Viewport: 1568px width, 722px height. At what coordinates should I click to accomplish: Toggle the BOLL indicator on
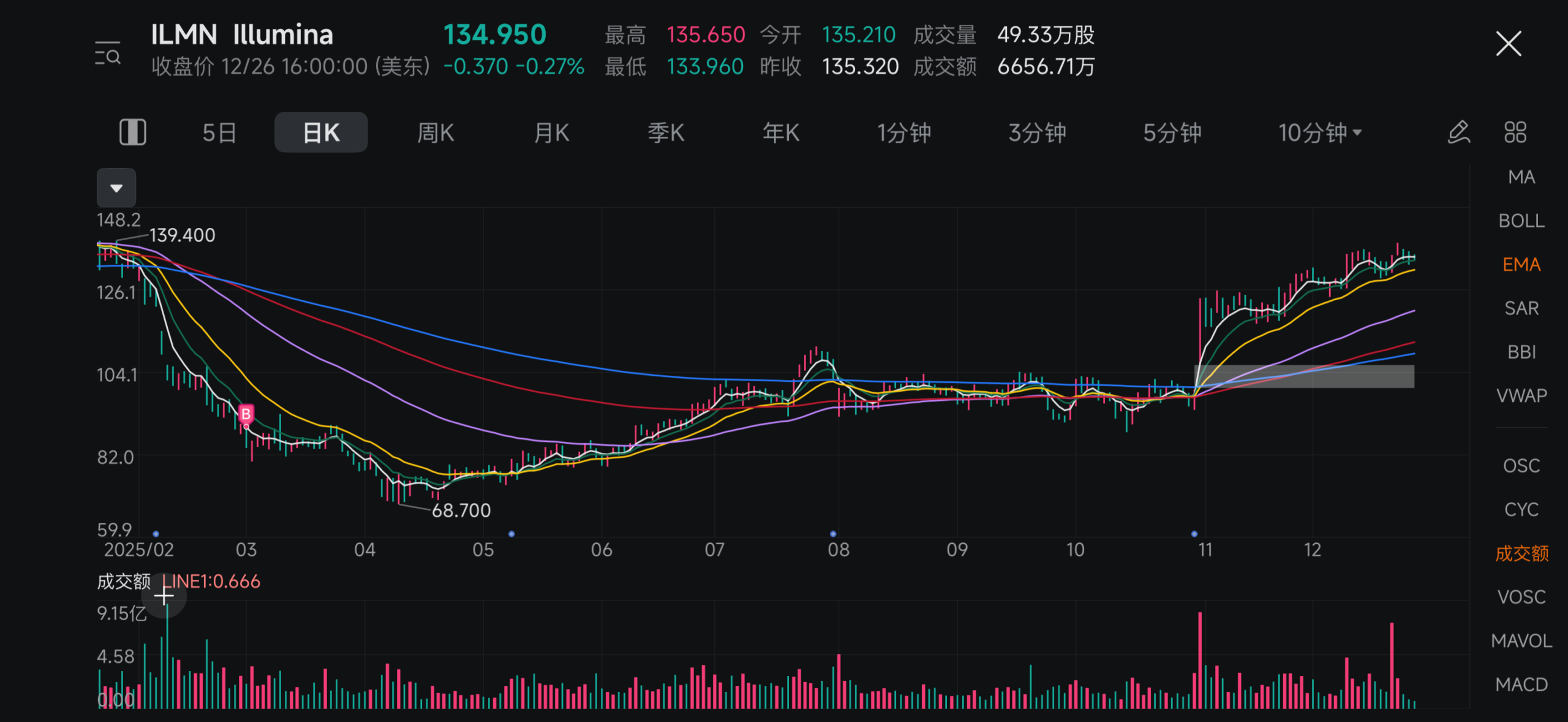(1521, 221)
